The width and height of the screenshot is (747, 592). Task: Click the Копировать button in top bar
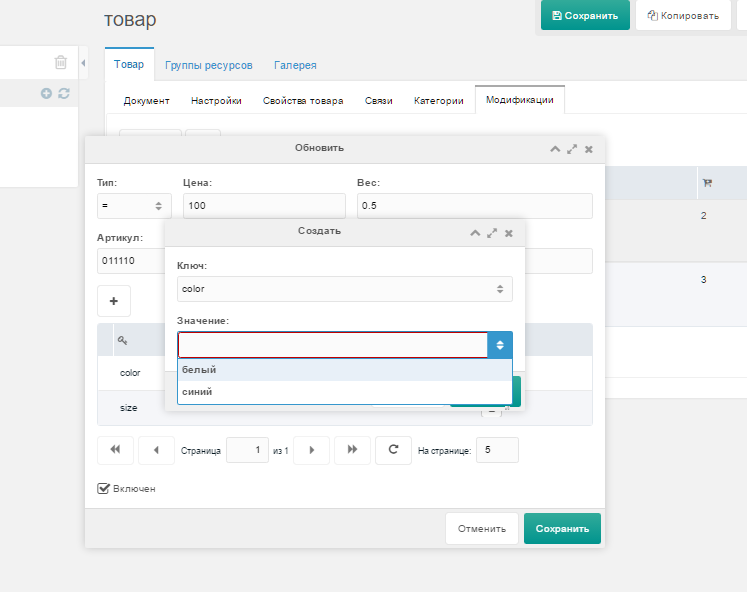pos(683,15)
